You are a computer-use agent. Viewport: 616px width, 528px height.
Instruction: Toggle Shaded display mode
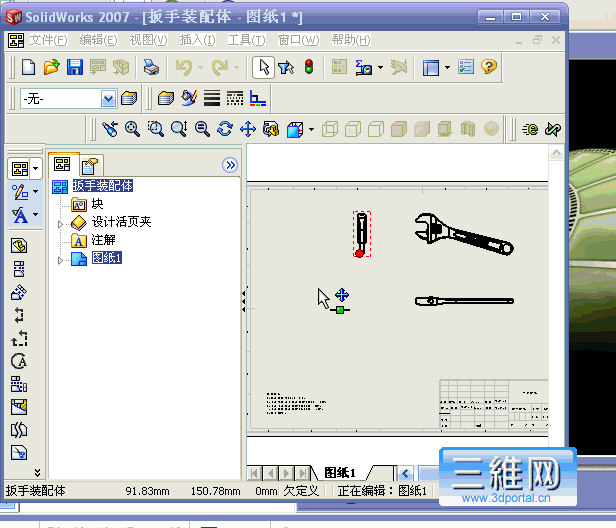point(422,129)
